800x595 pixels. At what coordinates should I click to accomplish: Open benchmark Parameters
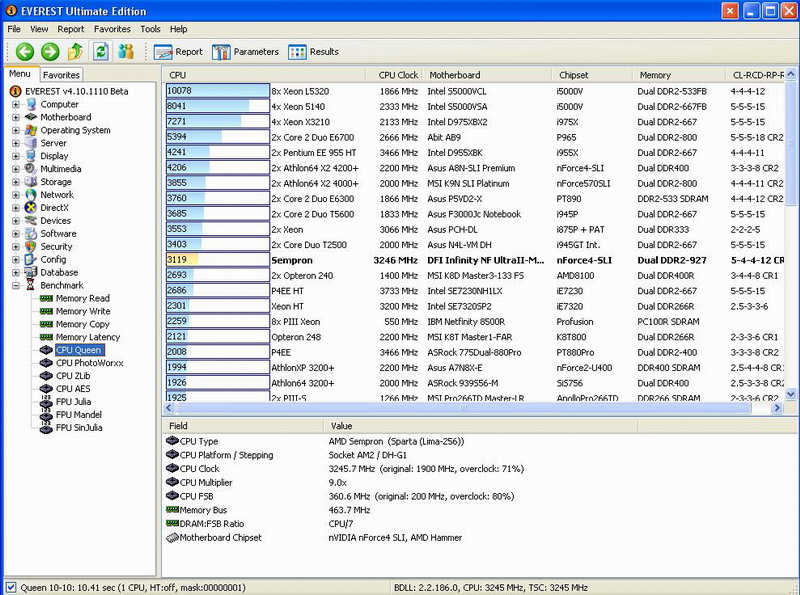(245, 52)
